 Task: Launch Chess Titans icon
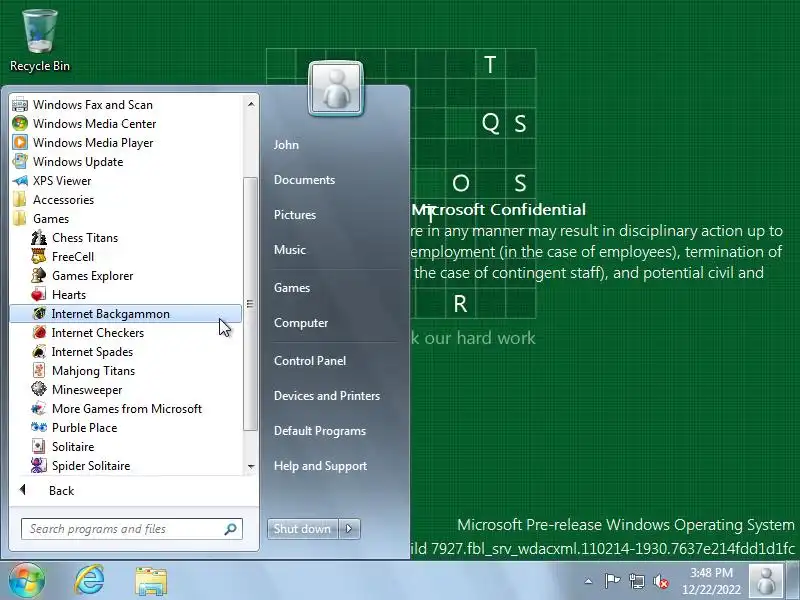[x=39, y=238]
